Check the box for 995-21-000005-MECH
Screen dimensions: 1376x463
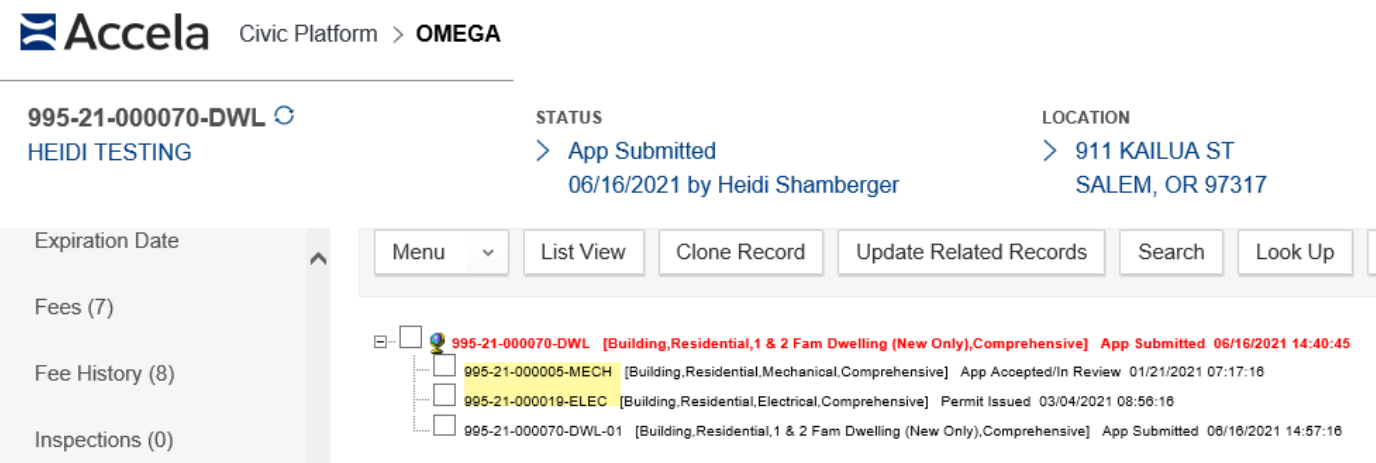point(445,367)
